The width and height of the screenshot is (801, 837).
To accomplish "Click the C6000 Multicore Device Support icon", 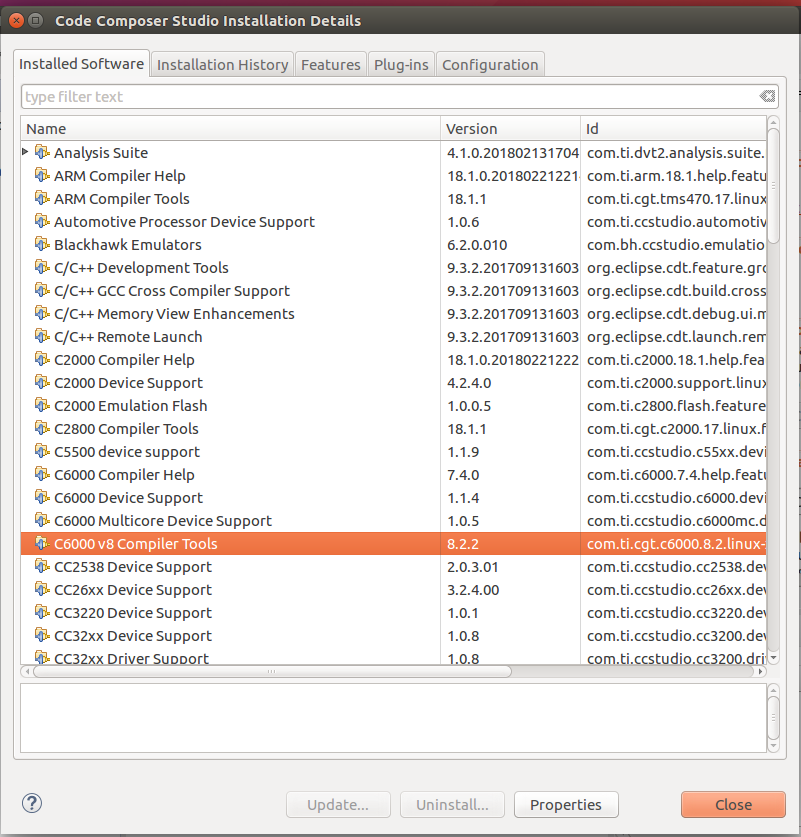I will [x=42, y=520].
